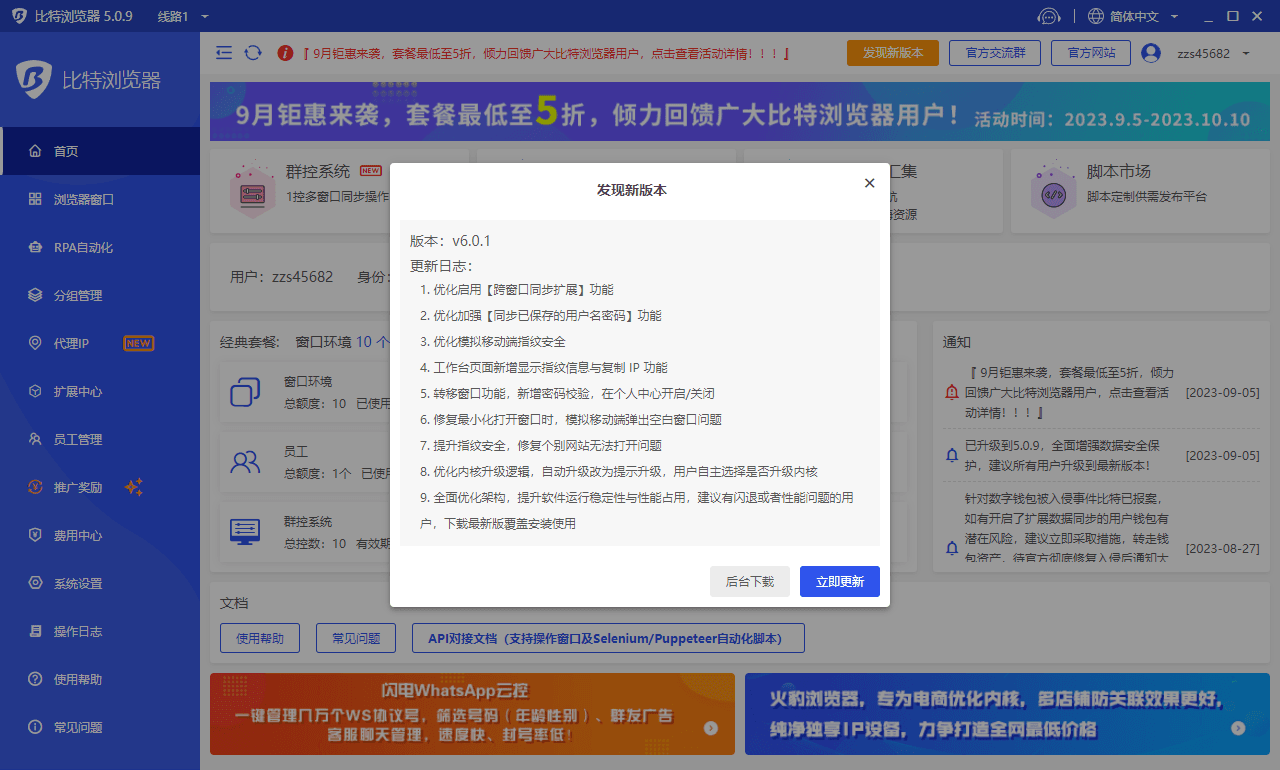Close the 发现新版本 dialog with X
This screenshot has height=770, width=1280.
pyautogui.click(x=869, y=183)
